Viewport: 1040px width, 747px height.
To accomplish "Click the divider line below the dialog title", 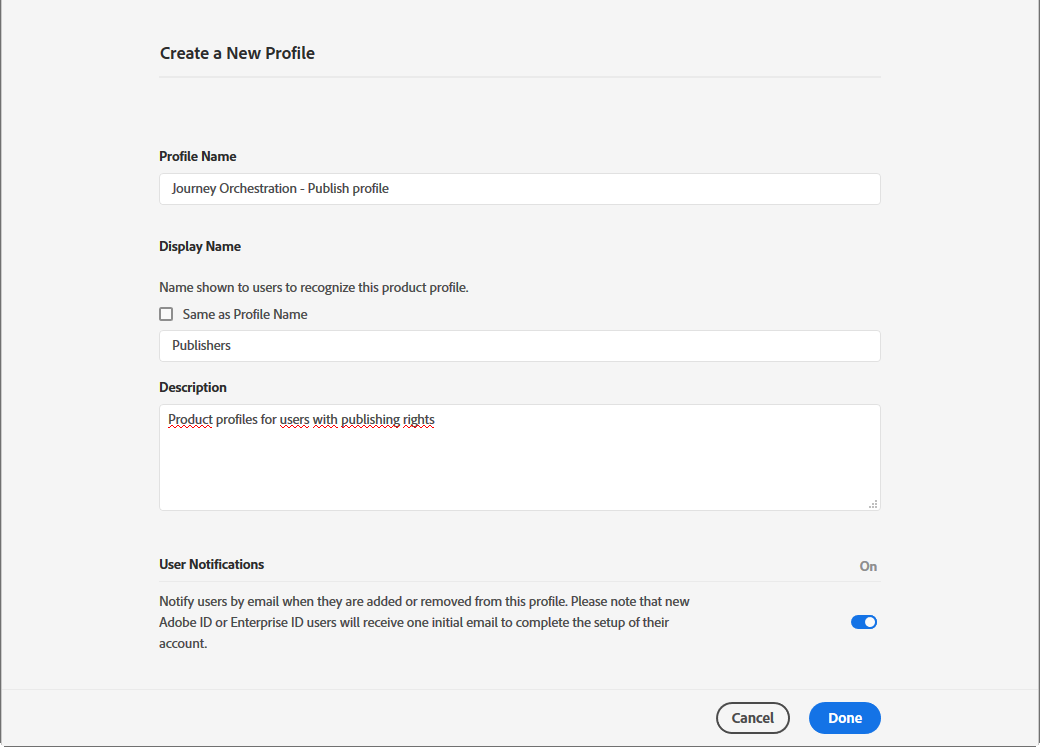I will [x=519, y=77].
